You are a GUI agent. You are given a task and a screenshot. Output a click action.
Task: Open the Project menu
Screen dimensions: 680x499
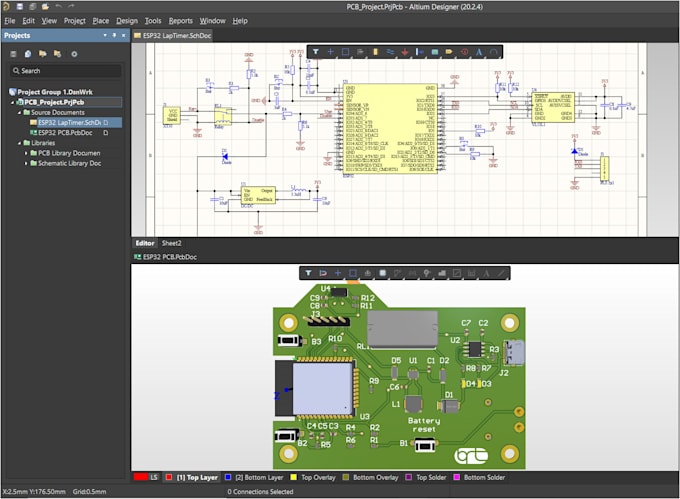click(75, 21)
